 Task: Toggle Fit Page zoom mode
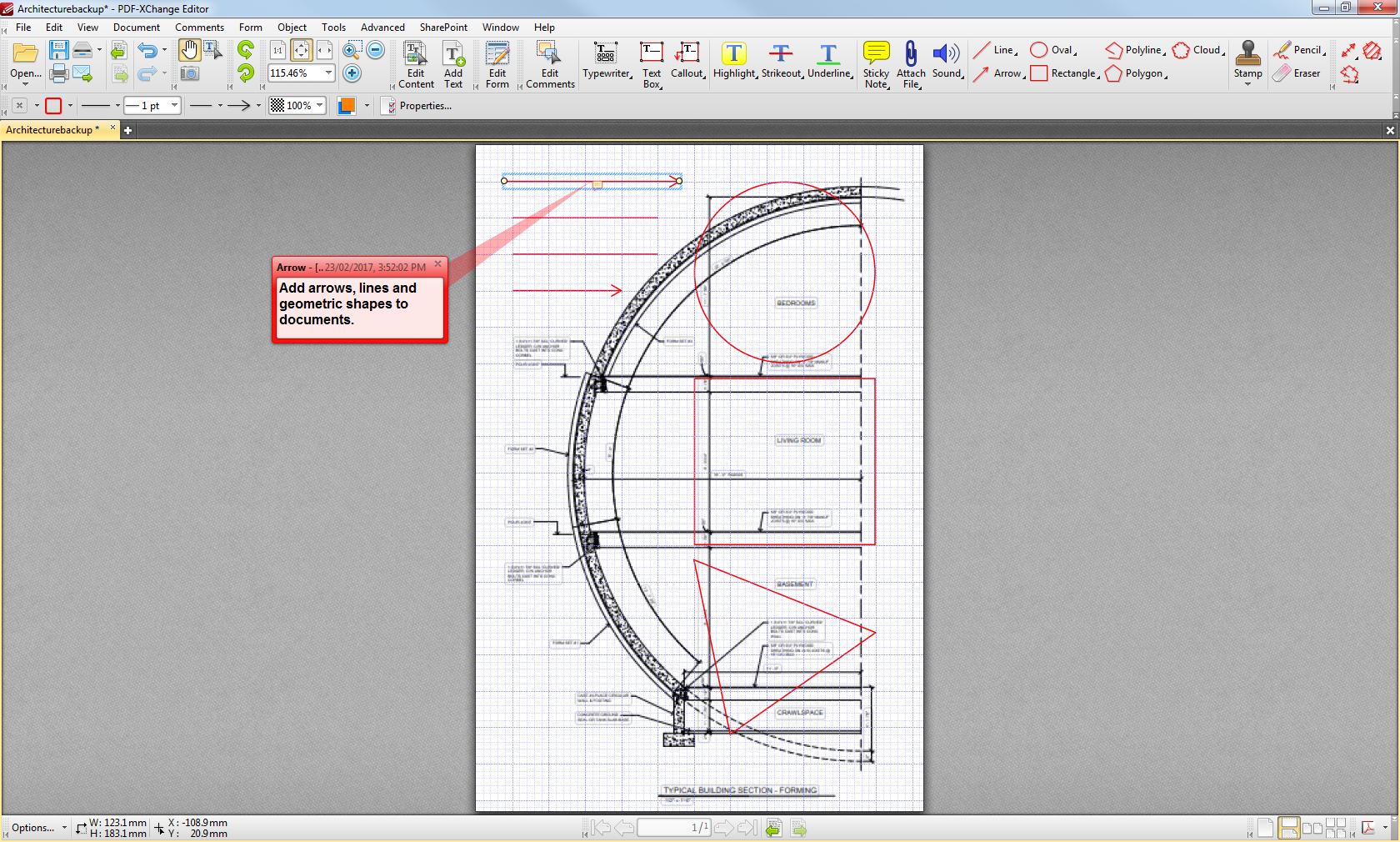click(x=302, y=51)
